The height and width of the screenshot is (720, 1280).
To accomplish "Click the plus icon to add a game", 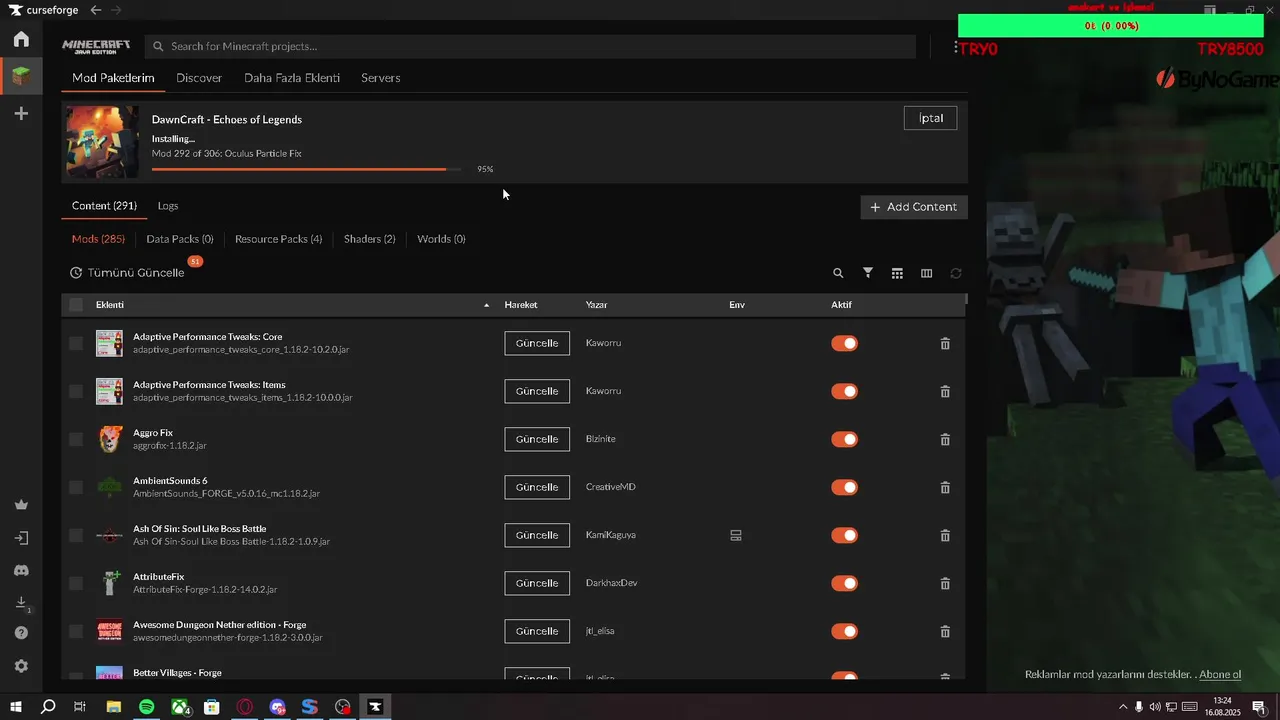I will 21,114.
